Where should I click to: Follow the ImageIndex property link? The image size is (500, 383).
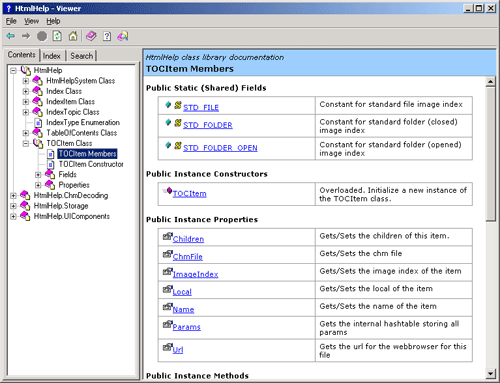point(195,274)
